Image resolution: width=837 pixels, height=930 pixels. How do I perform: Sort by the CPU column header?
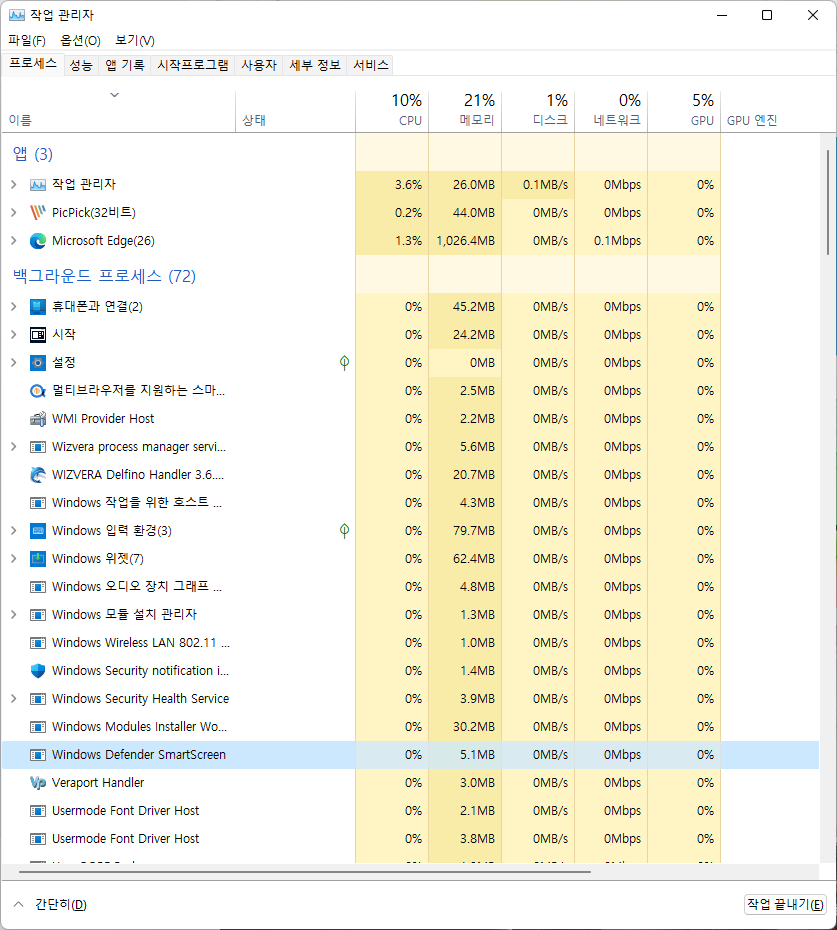(392, 111)
